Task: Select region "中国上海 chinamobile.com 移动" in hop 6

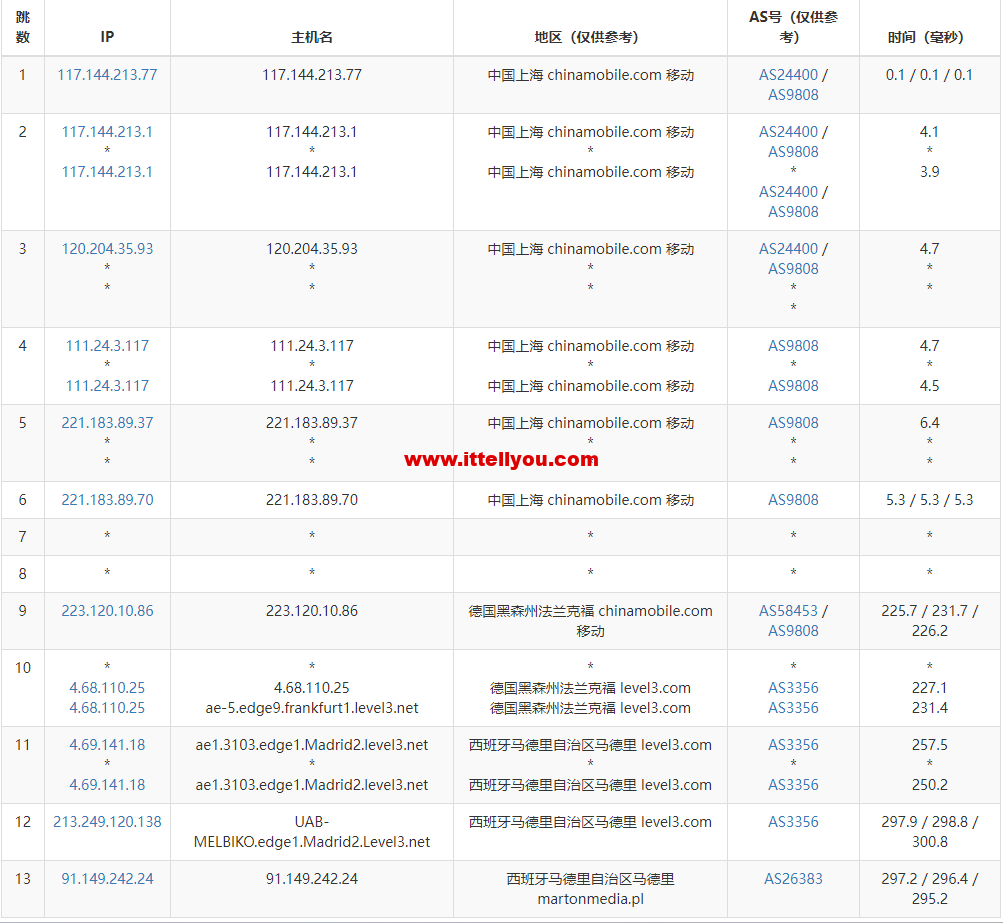Action: tap(590, 500)
